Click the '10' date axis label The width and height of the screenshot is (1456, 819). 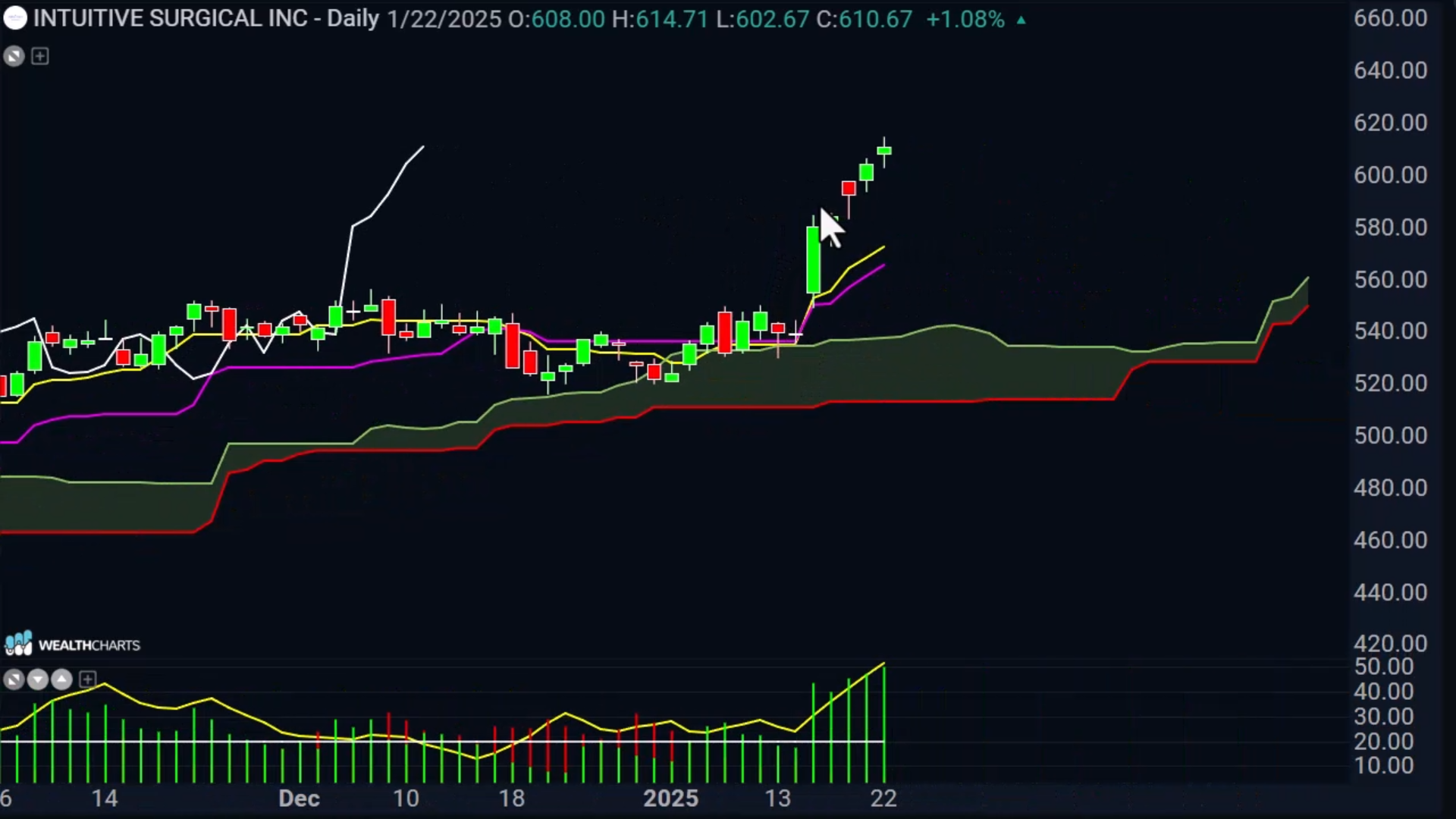point(406,799)
